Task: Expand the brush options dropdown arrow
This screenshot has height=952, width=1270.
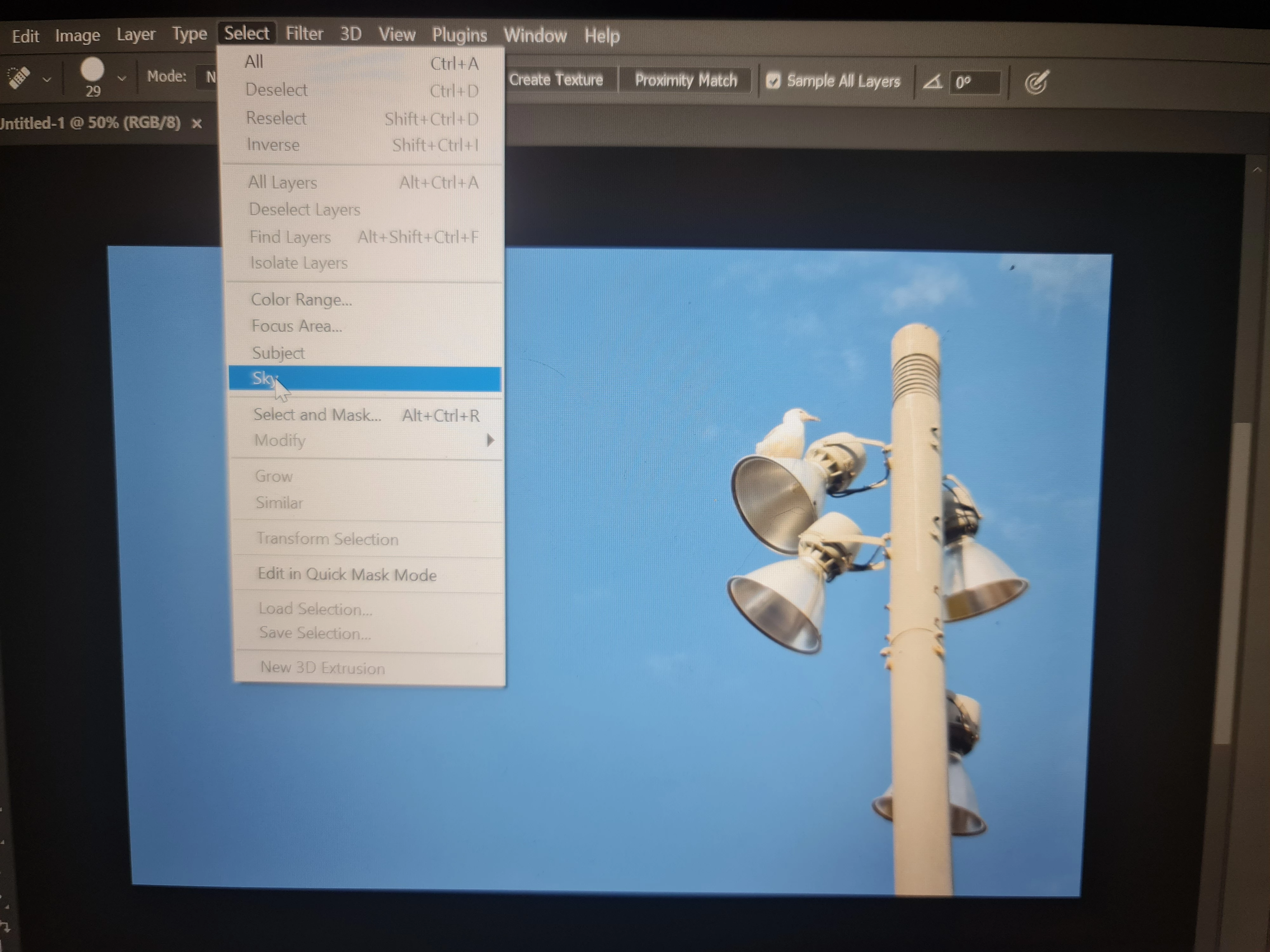Action: (121, 77)
